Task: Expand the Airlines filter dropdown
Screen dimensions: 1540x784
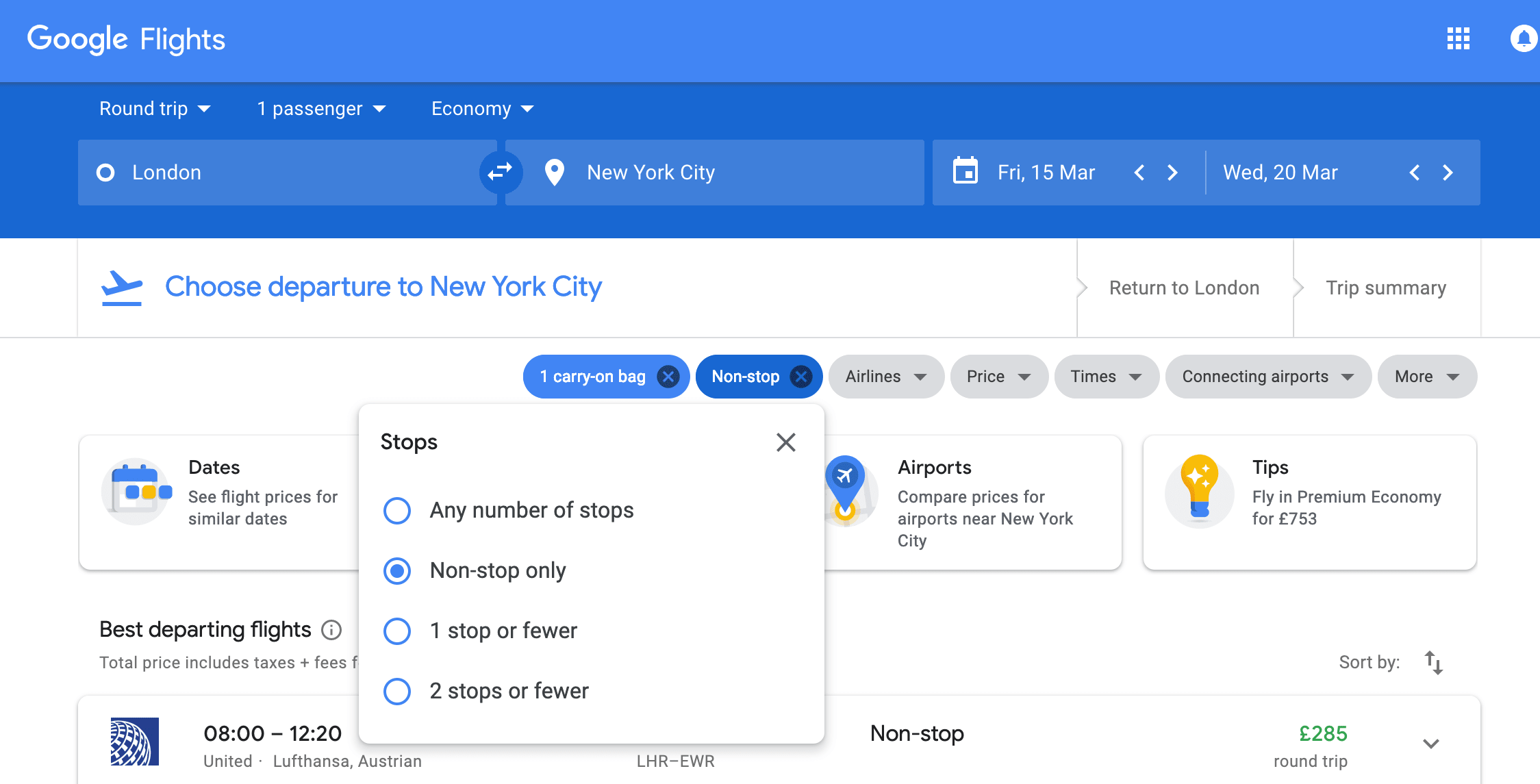Action: pos(885,377)
